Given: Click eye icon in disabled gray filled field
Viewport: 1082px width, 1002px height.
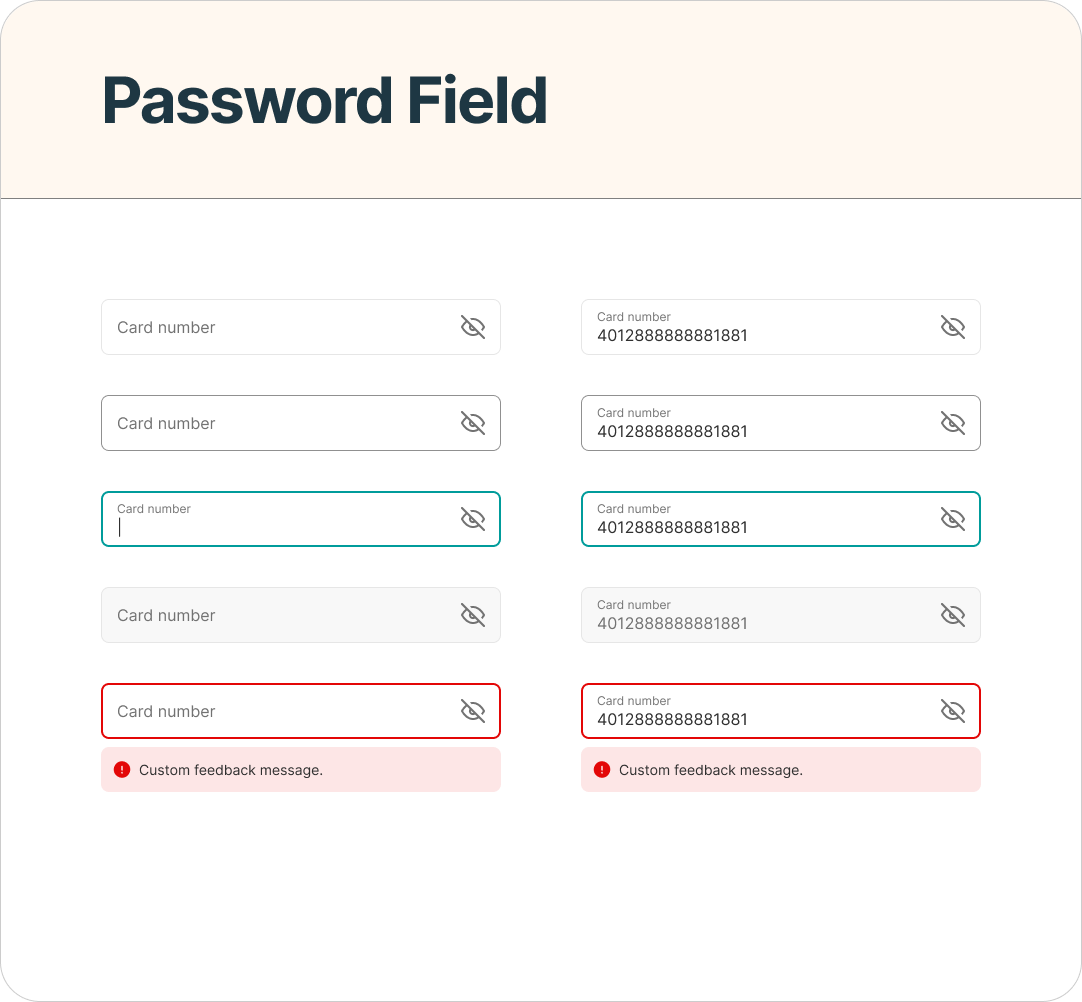Looking at the screenshot, I should [953, 615].
